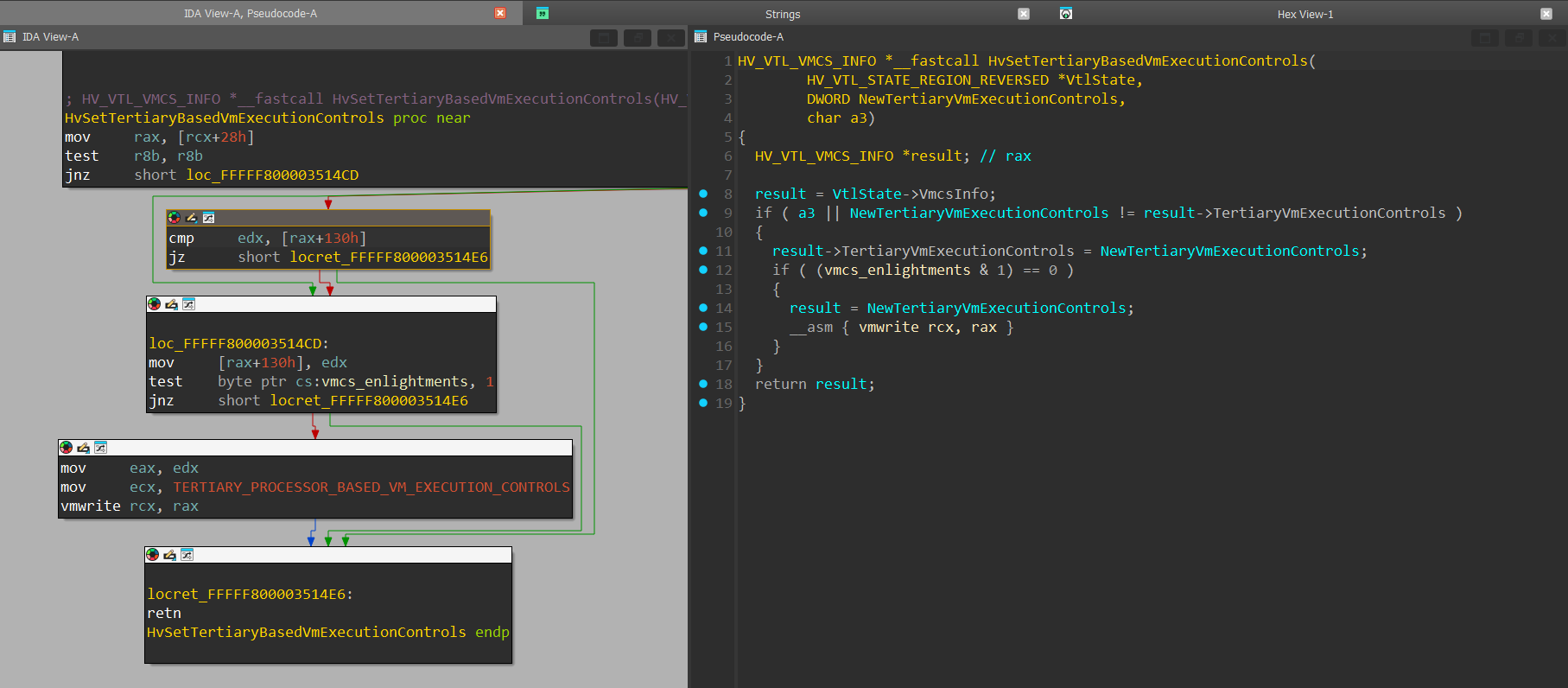Float the Pseudocode-A sub-panel
Viewport: 1568px width, 688px height.
click(1485, 37)
